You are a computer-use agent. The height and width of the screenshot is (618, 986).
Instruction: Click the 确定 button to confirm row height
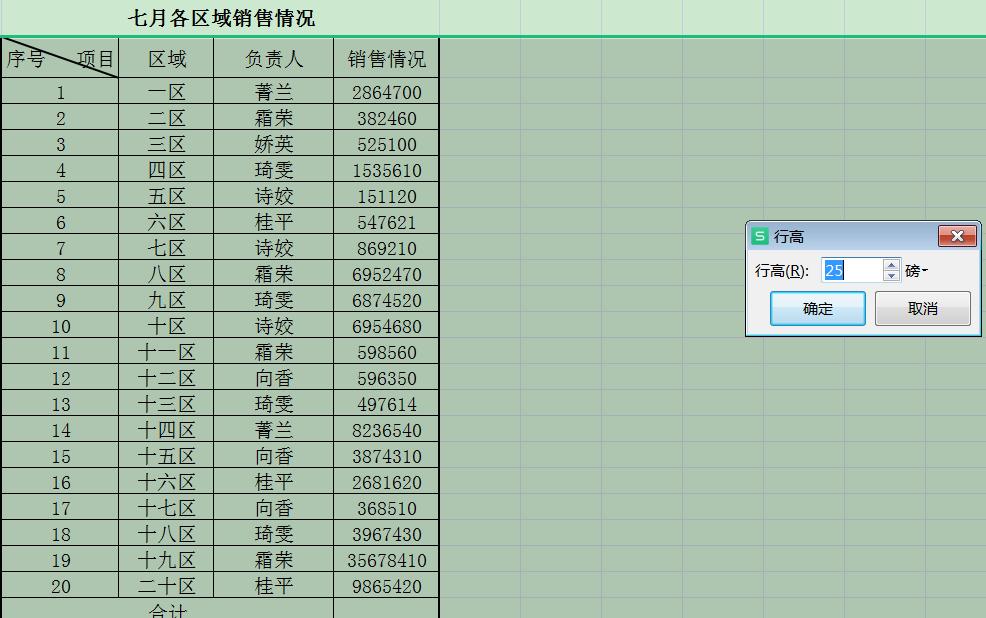(819, 308)
